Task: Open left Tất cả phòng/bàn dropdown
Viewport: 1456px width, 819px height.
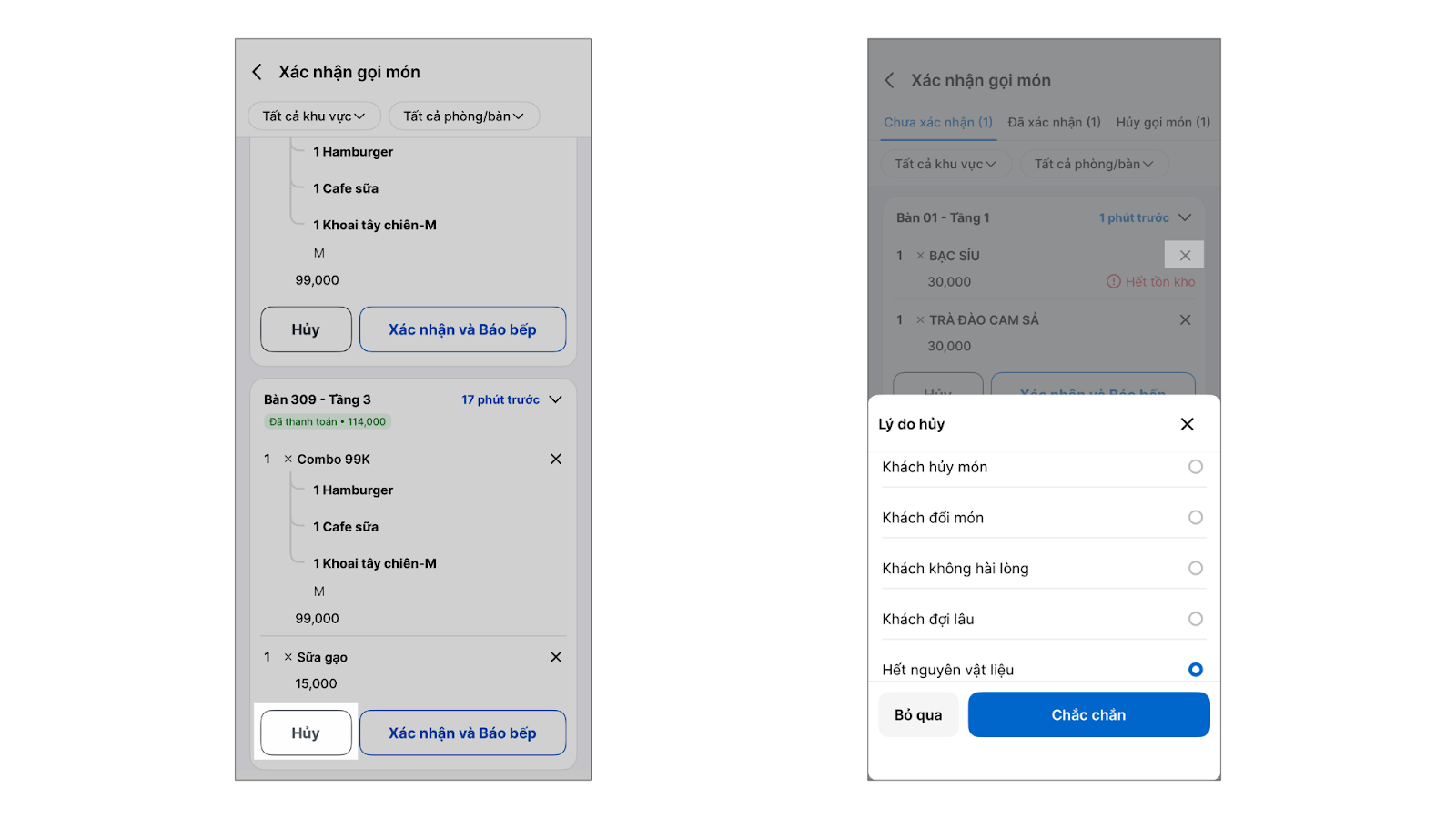Action: point(463,116)
